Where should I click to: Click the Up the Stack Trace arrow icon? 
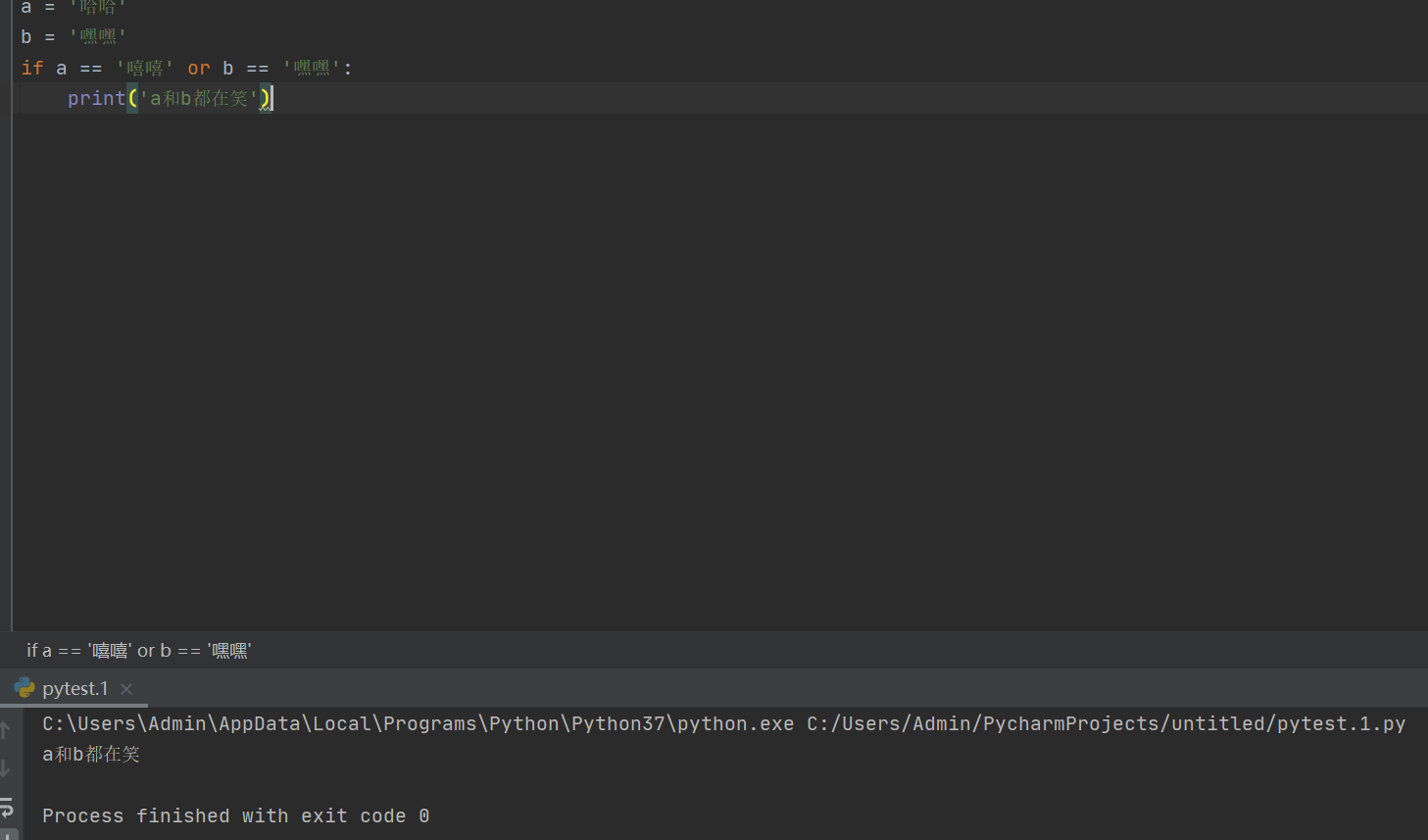pos(5,730)
